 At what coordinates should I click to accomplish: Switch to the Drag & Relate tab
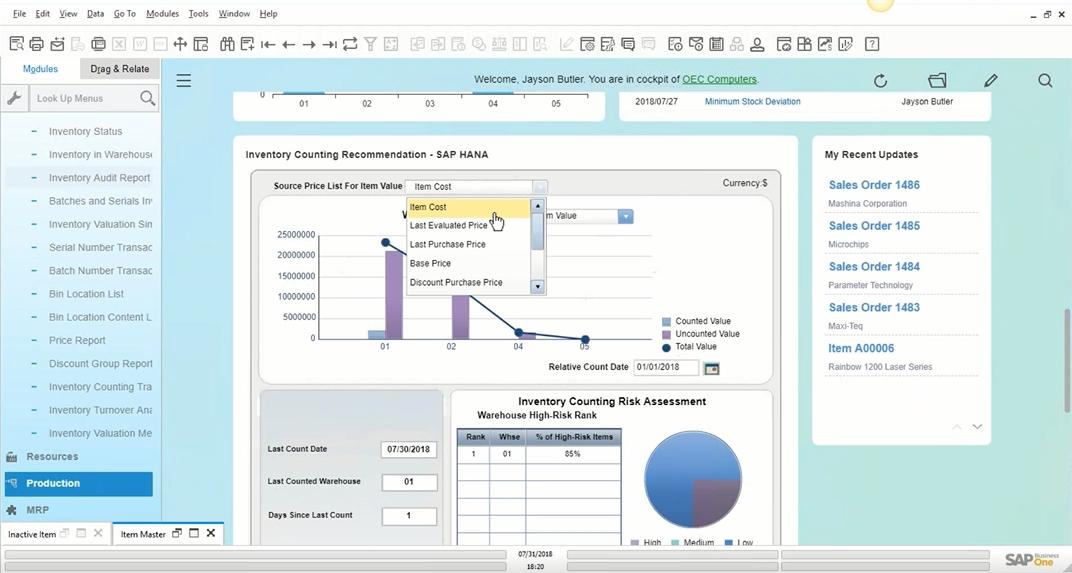[x=120, y=69]
